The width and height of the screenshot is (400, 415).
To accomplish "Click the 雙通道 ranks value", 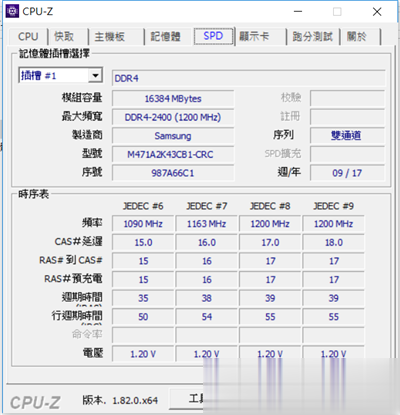I will pos(347,136).
